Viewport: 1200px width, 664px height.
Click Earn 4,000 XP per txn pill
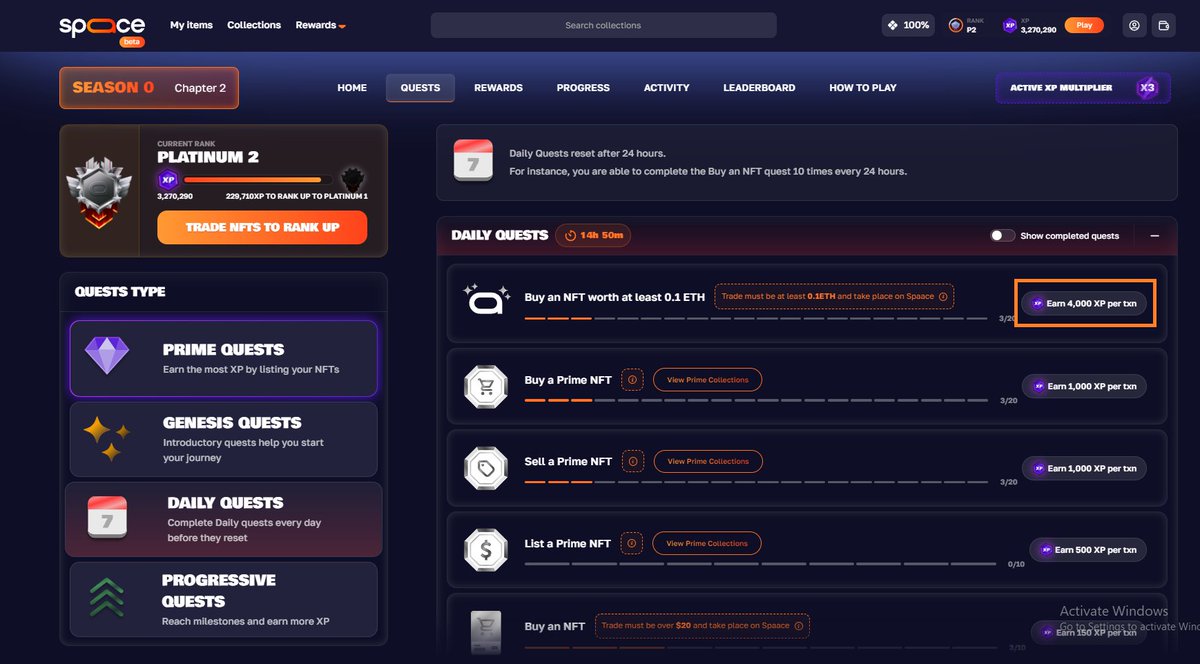point(1084,302)
